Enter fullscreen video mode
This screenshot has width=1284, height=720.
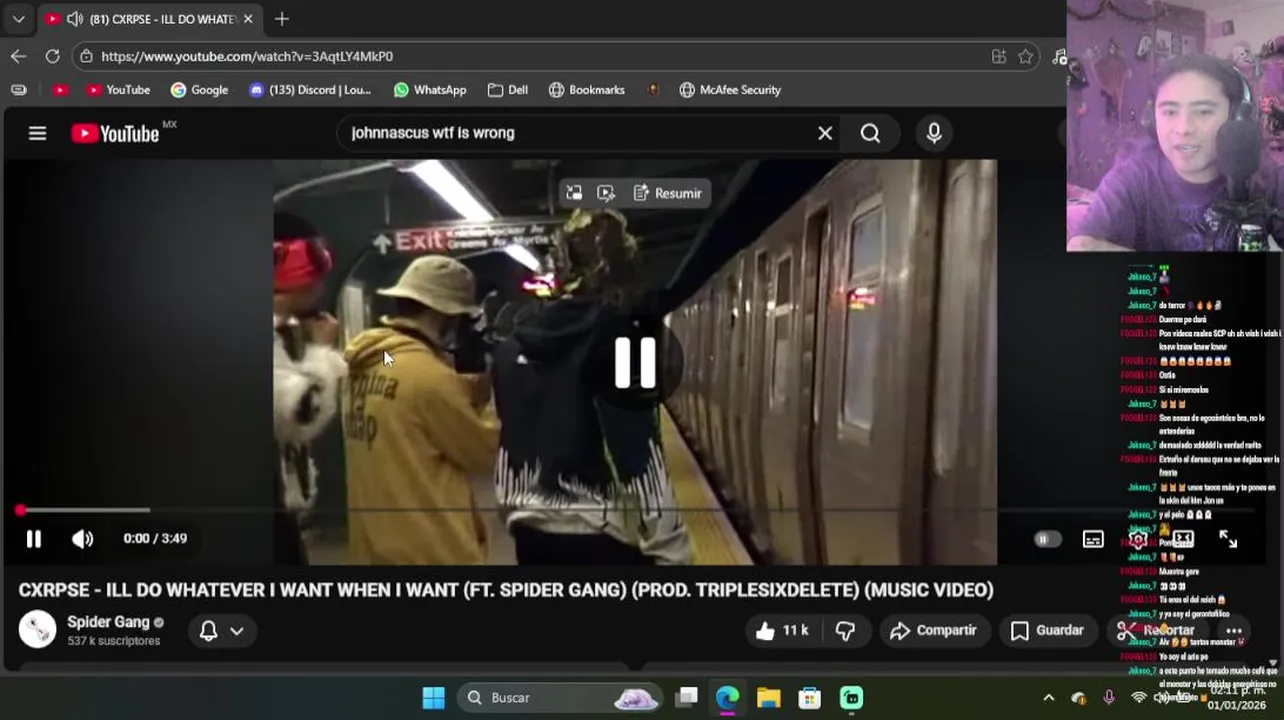coord(1228,539)
